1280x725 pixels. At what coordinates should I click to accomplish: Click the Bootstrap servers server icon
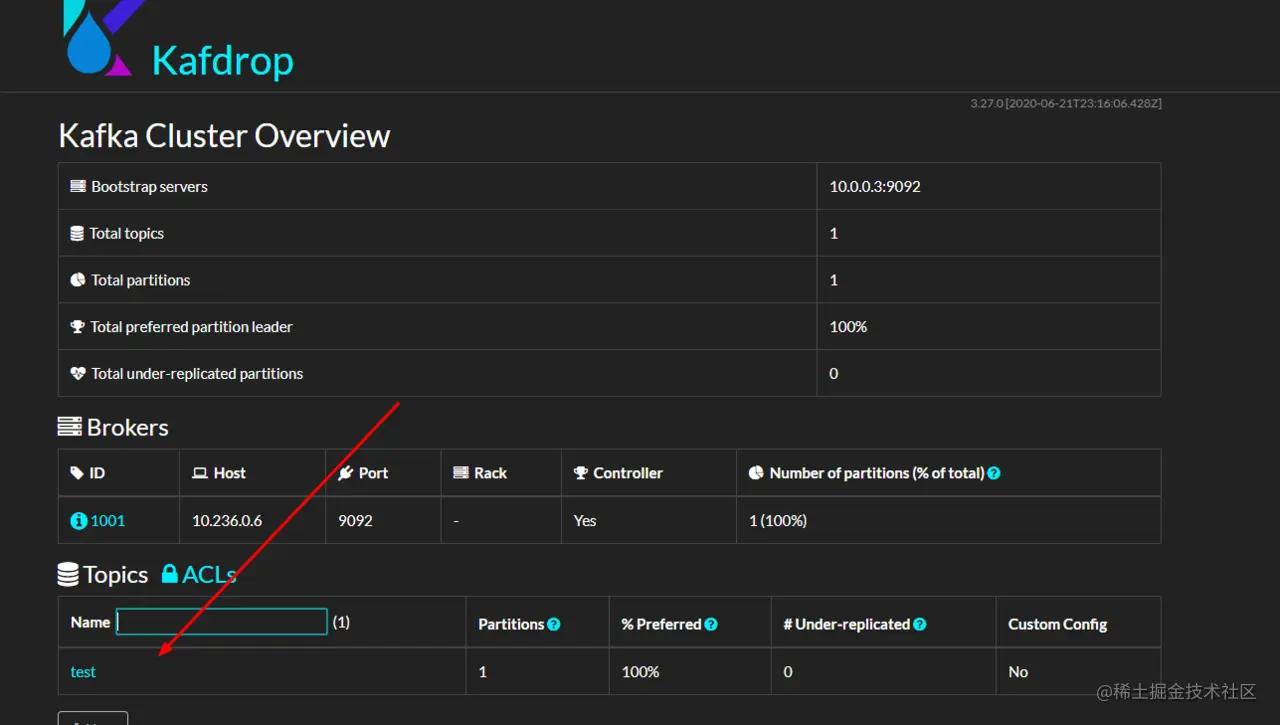[78, 187]
